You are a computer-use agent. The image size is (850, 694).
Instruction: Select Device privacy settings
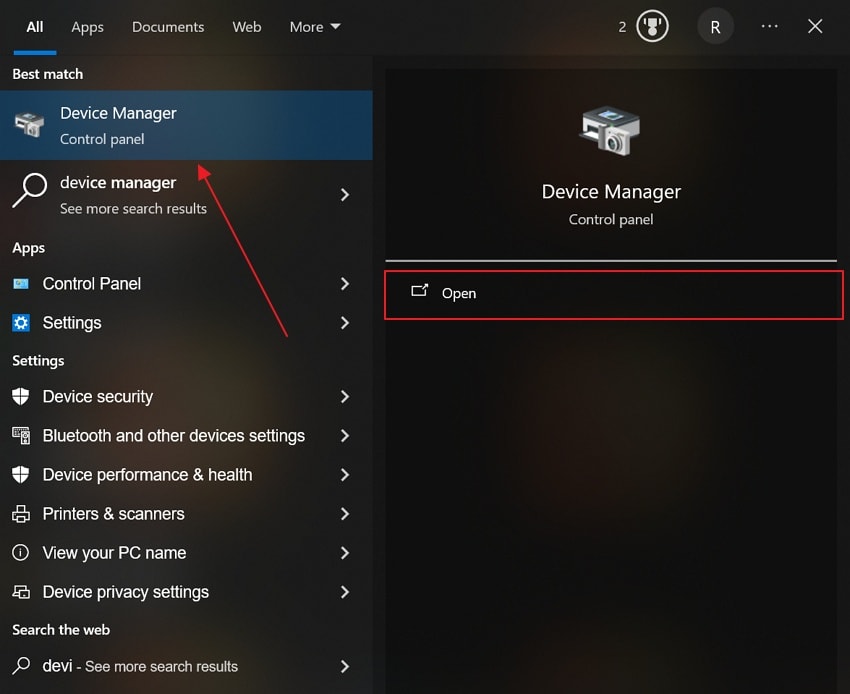point(186,592)
